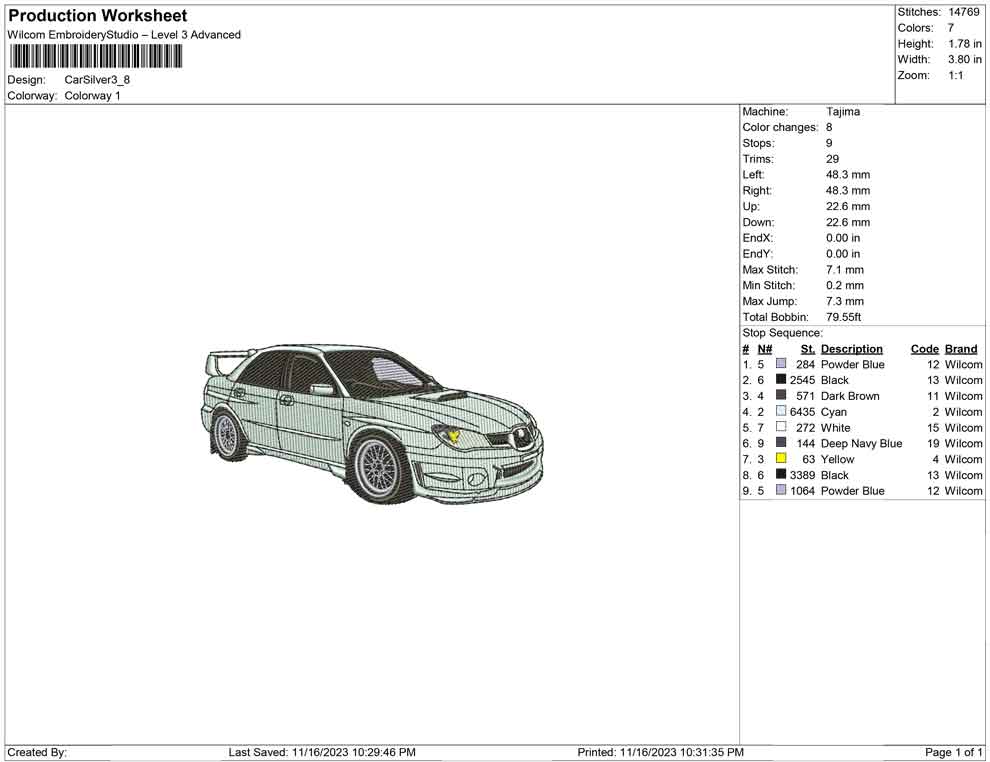Click the Production Worksheet title
The height and width of the screenshot is (762, 990).
pyautogui.click(x=97, y=16)
